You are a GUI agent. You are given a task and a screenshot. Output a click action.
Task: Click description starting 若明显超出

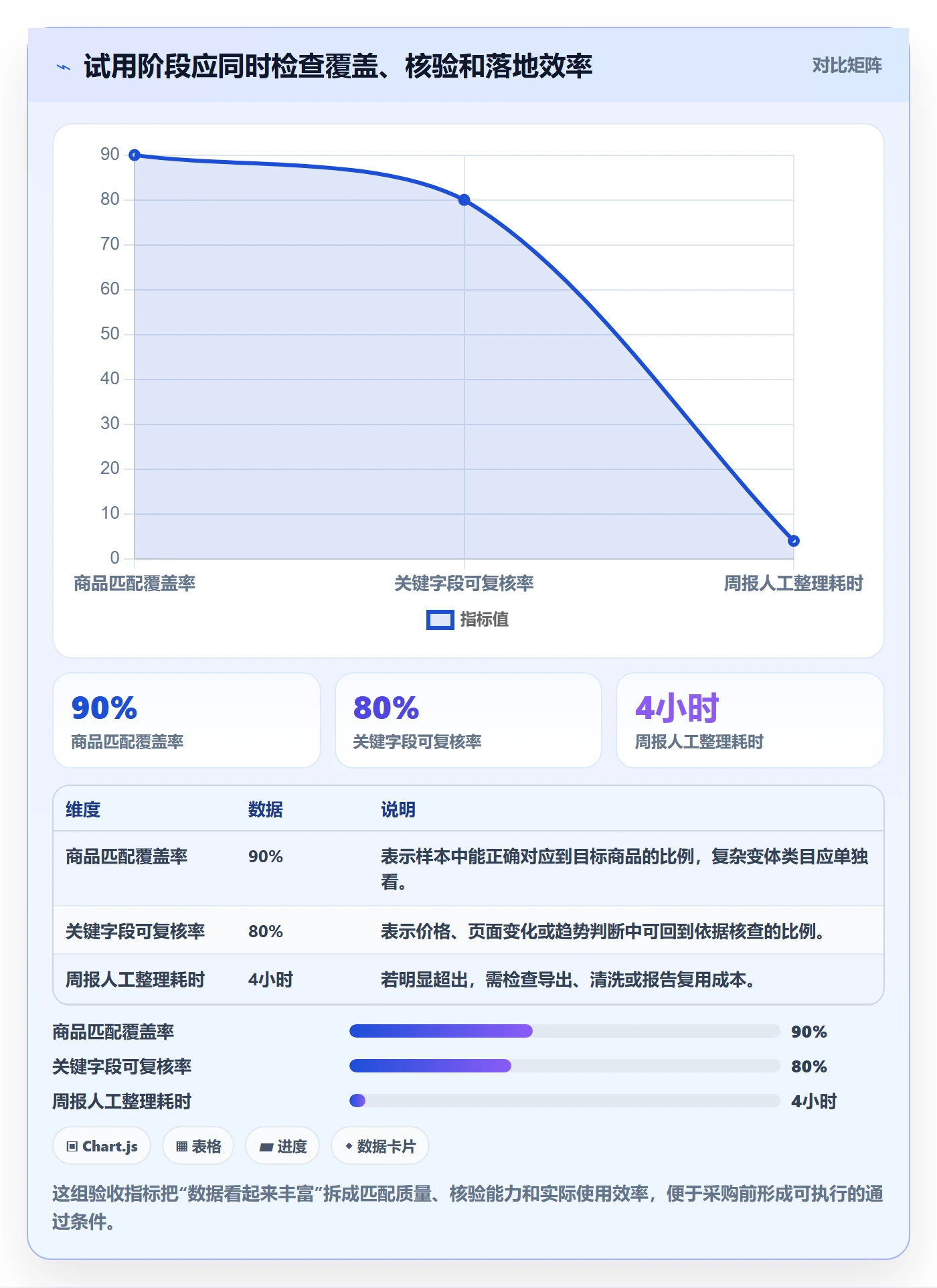click(x=568, y=980)
